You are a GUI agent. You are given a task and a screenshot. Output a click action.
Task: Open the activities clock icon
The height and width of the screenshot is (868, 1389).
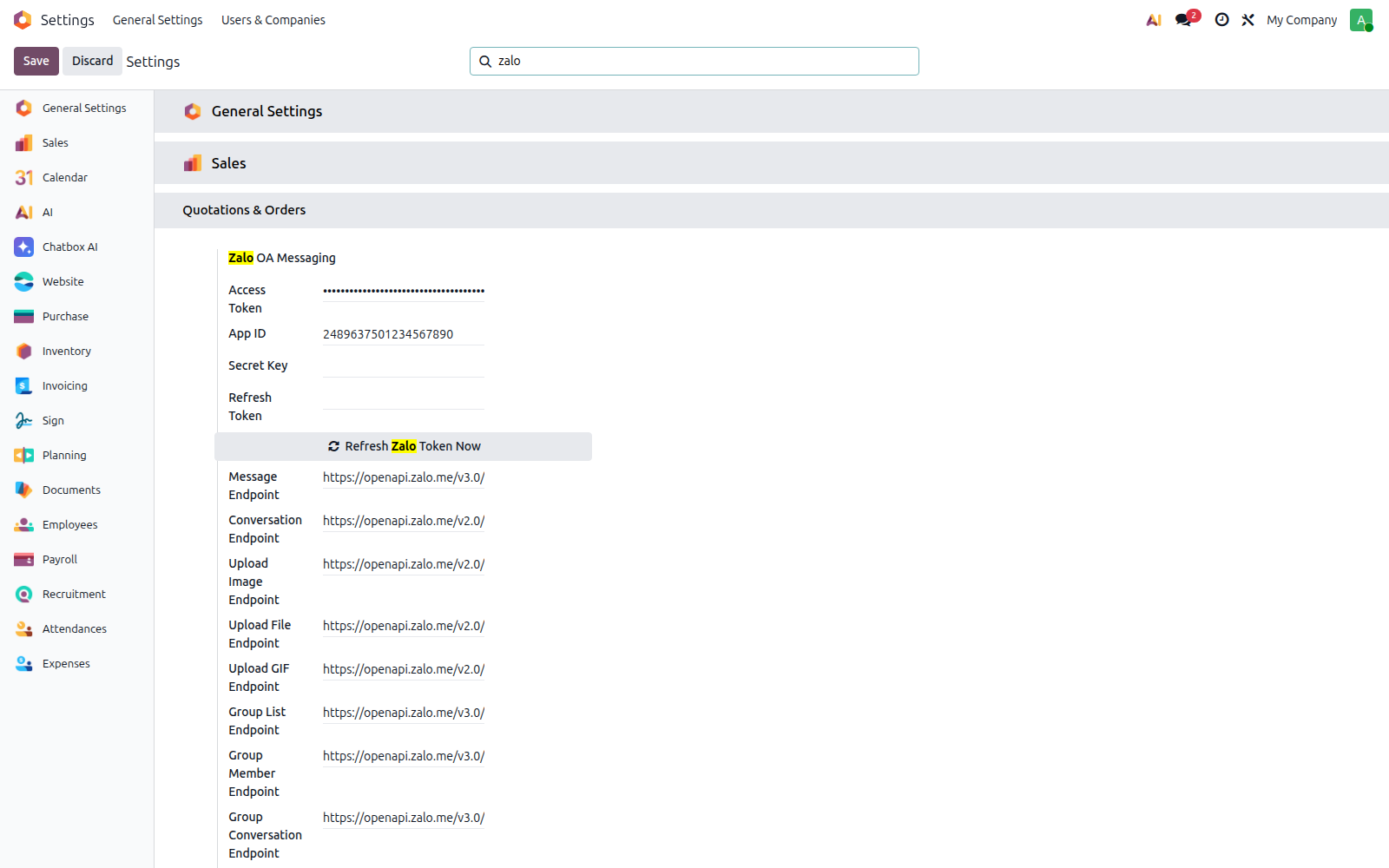(x=1221, y=20)
